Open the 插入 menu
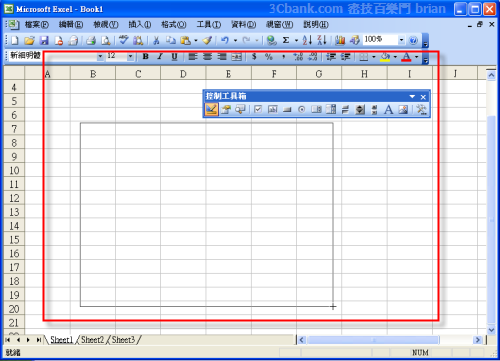 coord(140,24)
